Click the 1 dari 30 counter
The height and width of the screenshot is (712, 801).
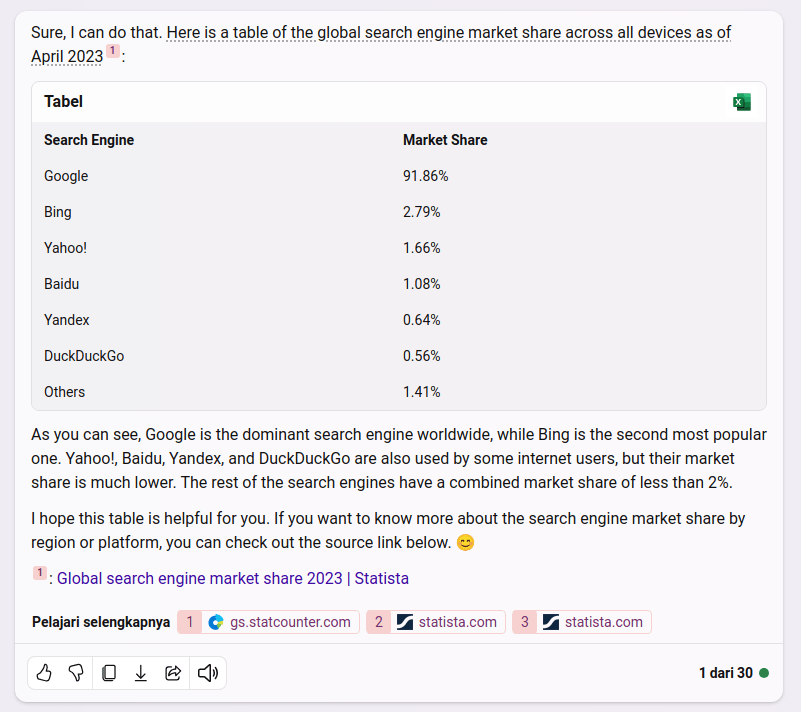click(725, 673)
